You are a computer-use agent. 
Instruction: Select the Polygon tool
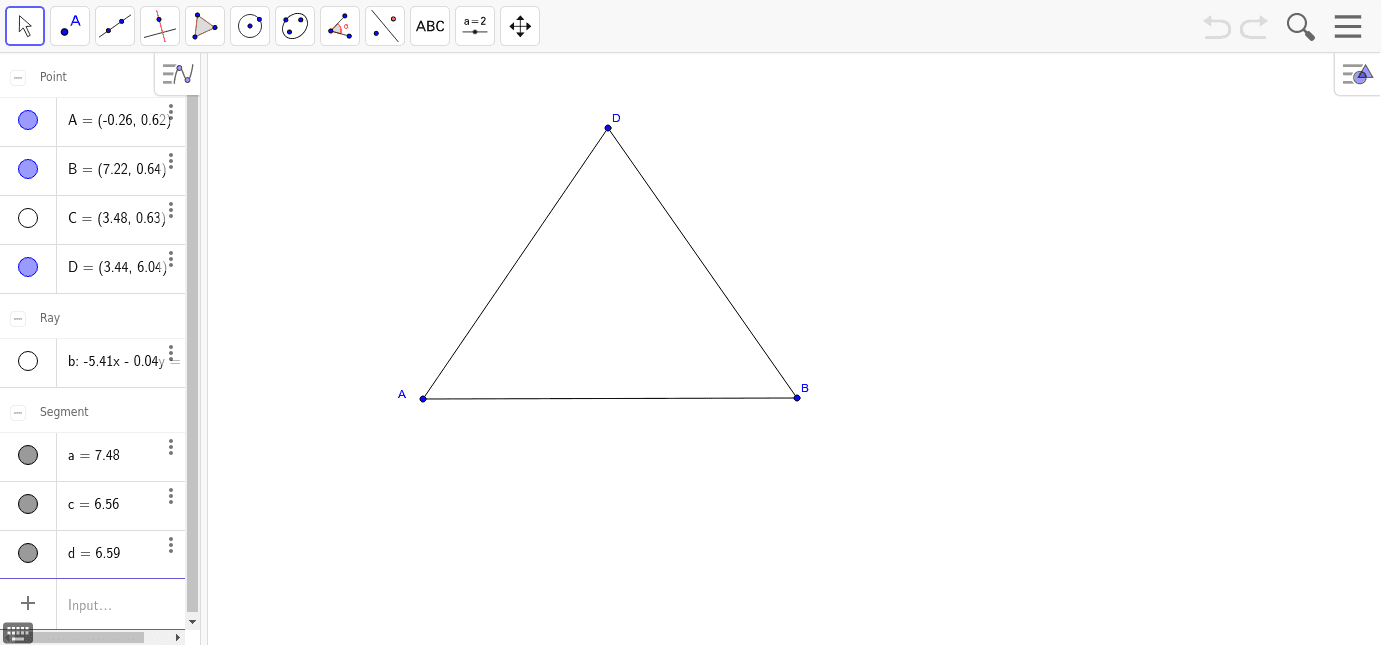tap(205, 26)
